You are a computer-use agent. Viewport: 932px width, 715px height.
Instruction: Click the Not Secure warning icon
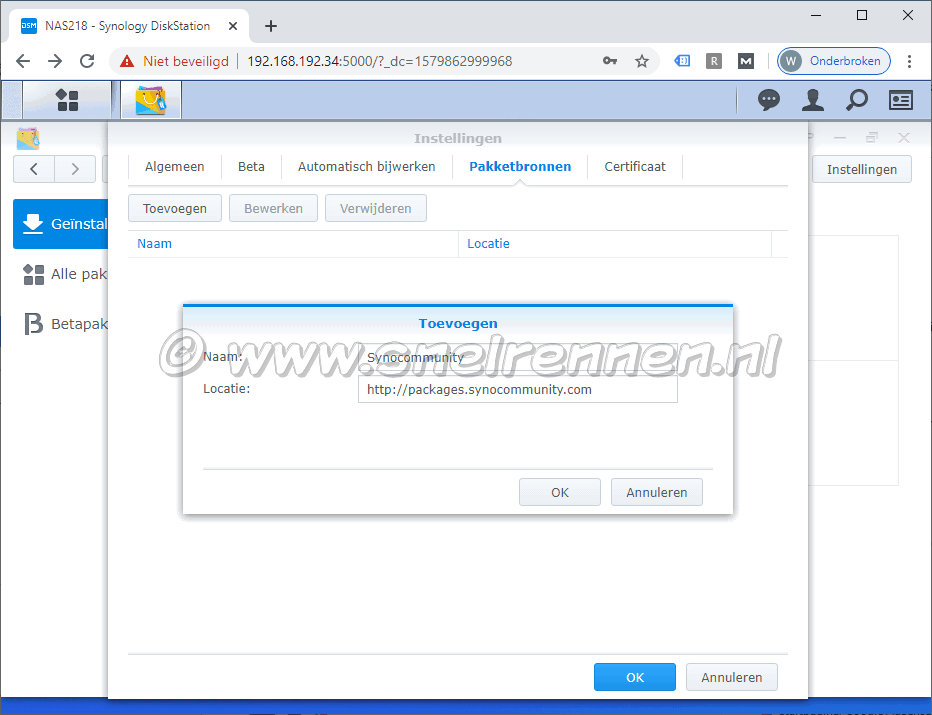click(127, 61)
